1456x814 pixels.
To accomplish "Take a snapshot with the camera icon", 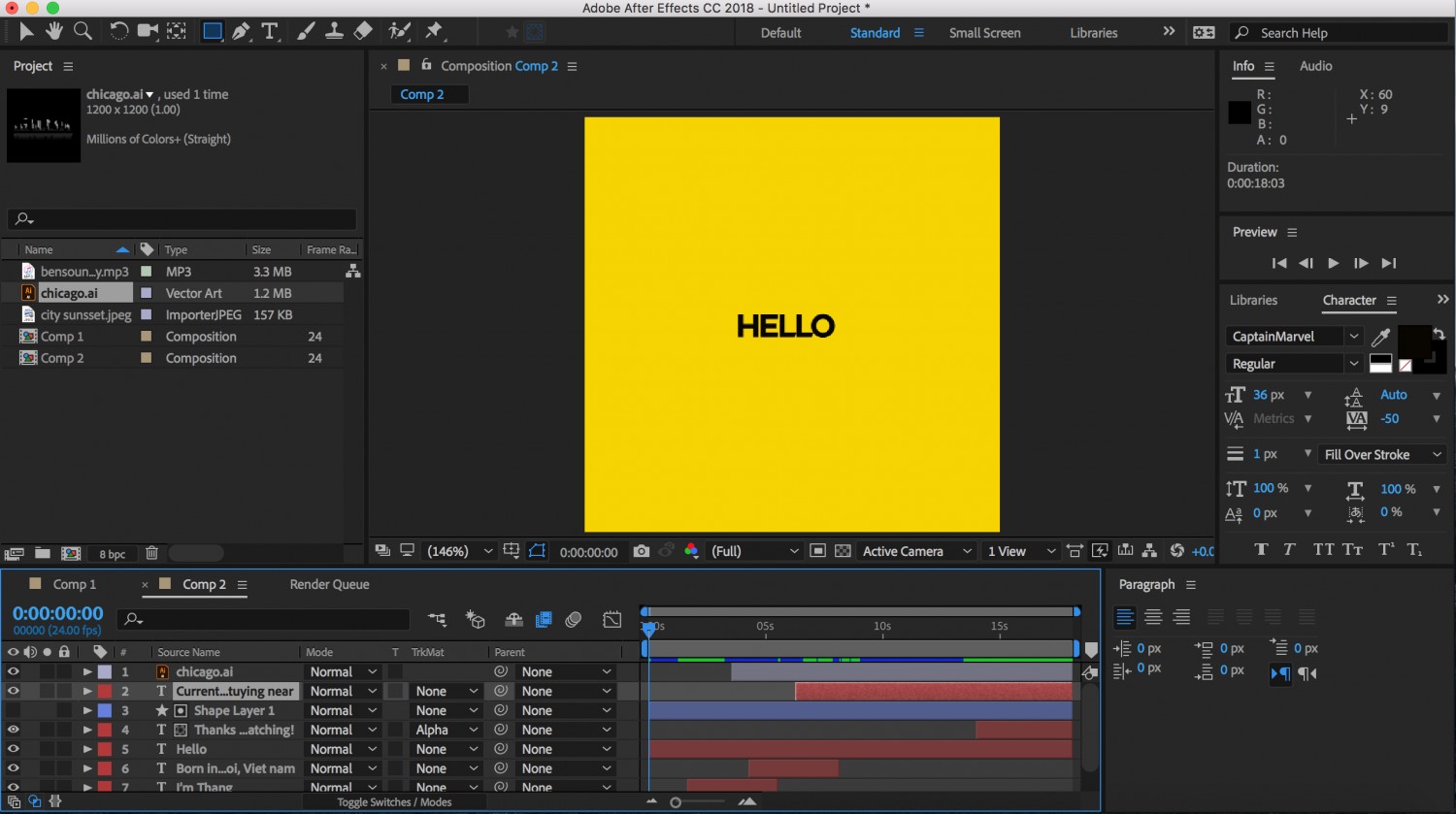I will point(641,551).
